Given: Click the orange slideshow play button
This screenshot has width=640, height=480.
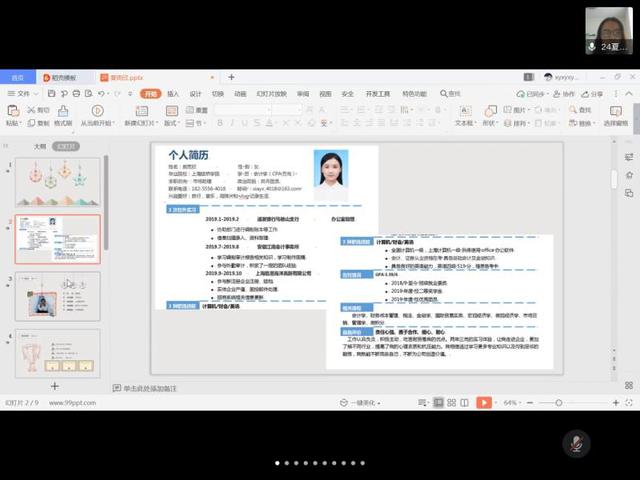Looking at the screenshot, I should tap(483, 402).
